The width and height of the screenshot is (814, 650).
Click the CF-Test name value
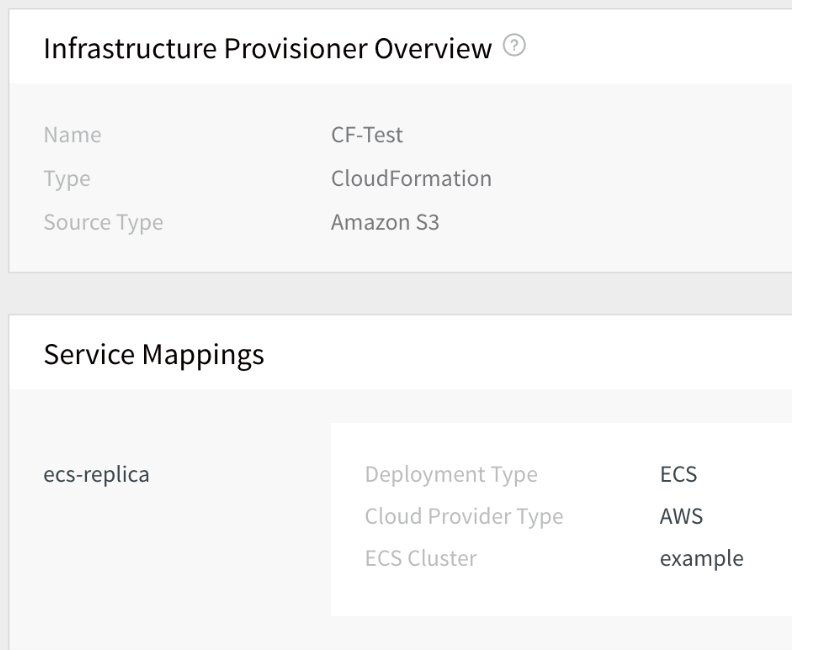[x=367, y=134]
